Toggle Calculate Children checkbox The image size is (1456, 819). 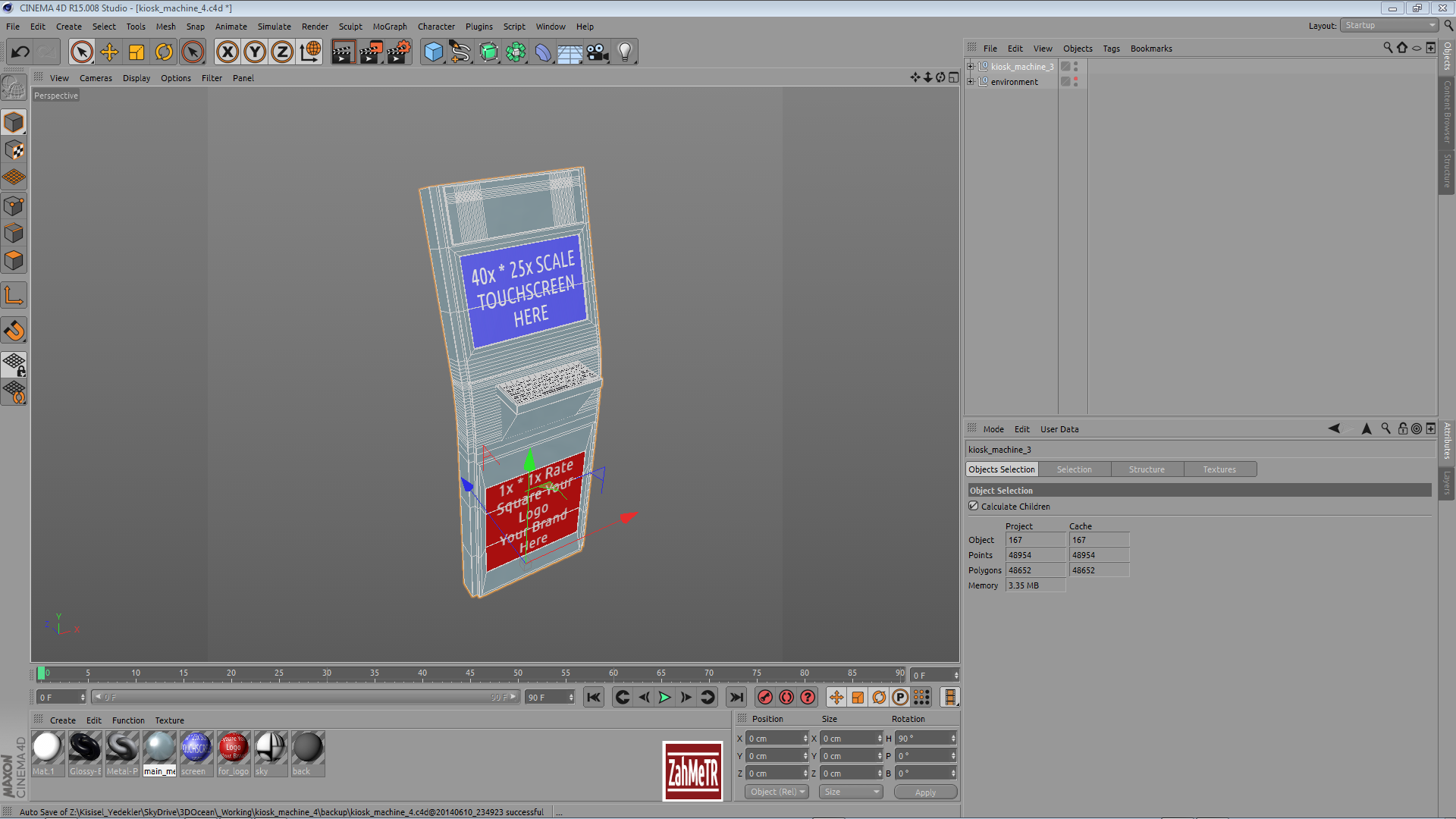pyautogui.click(x=974, y=506)
